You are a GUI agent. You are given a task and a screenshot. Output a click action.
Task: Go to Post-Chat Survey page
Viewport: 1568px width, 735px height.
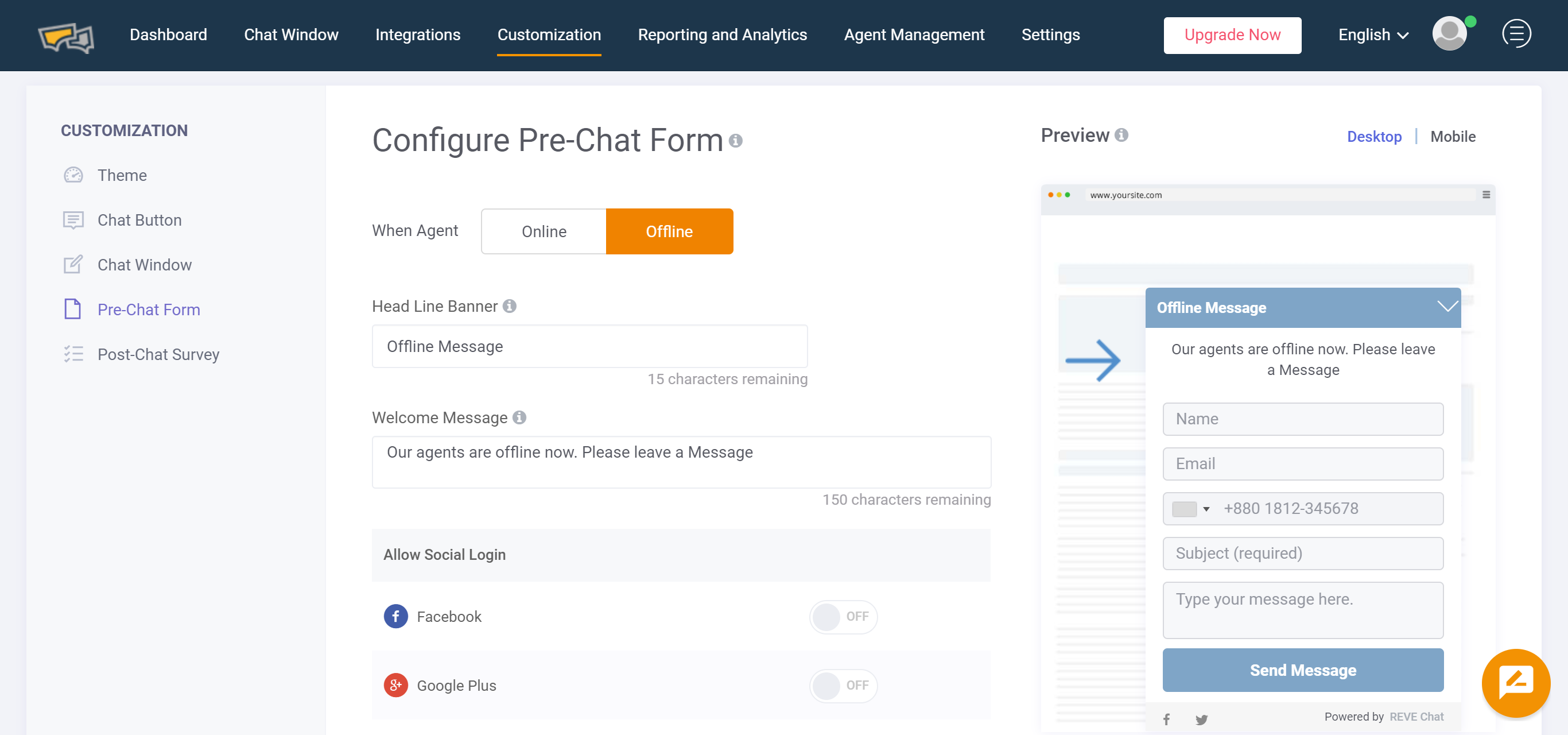point(158,354)
